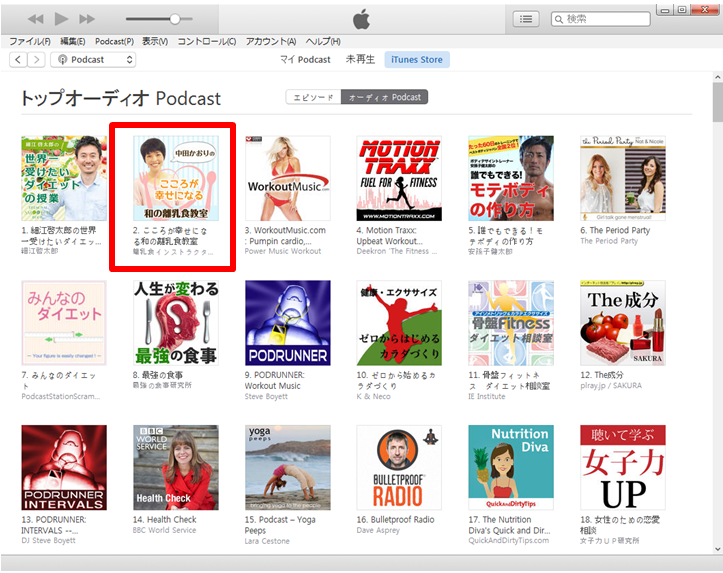Expand the Podcast media type dropdown

click(x=93, y=59)
